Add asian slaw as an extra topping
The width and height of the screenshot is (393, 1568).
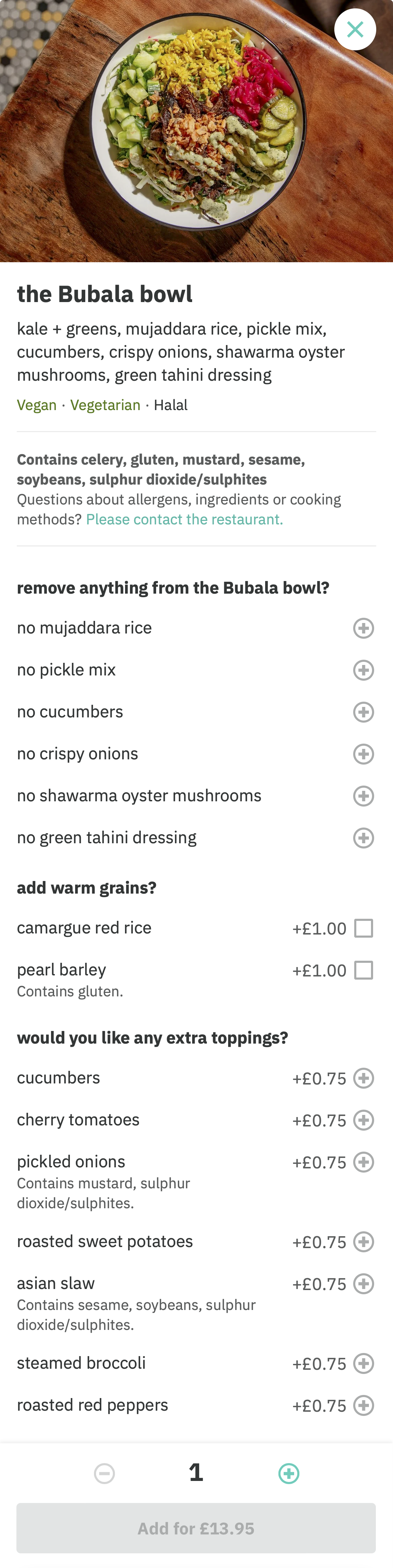point(363,1284)
